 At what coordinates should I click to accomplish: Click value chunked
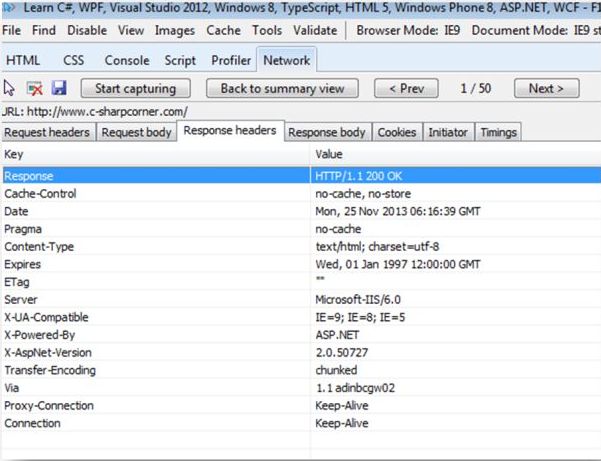[336, 370]
